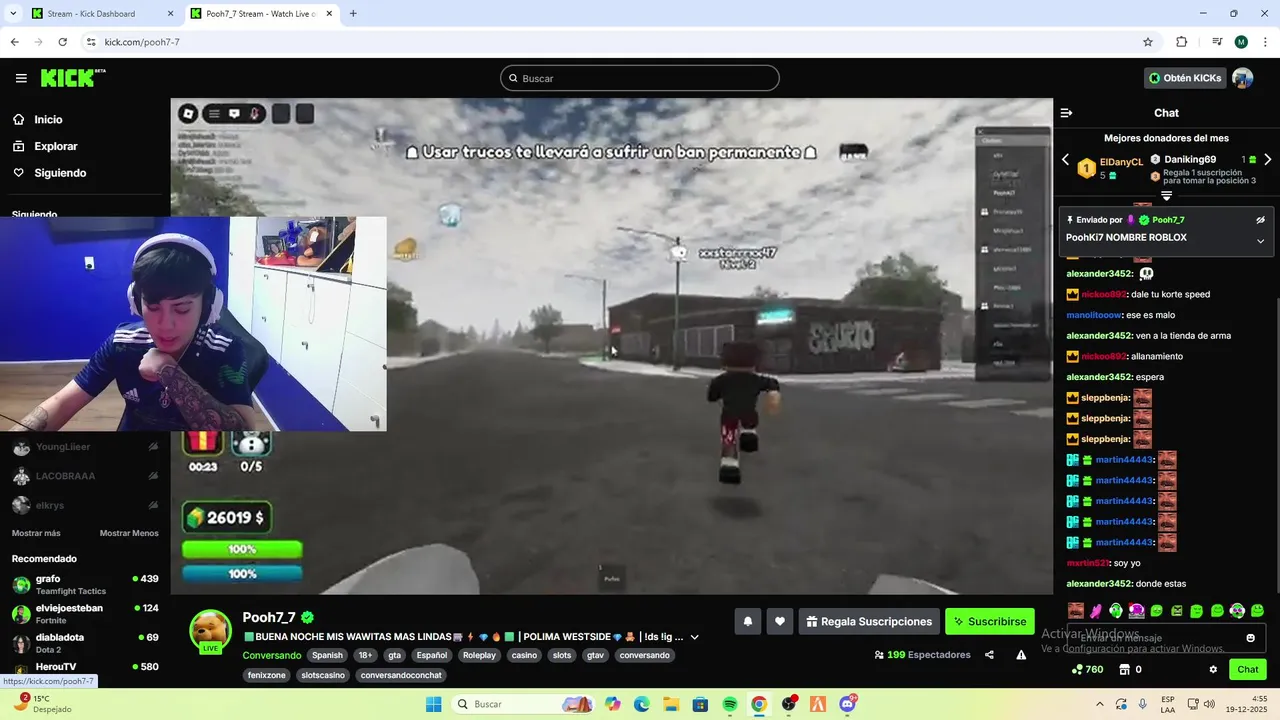The image size is (1280, 720).
Task: Open the Kick hamburger menu
Action: pos(21,78)
